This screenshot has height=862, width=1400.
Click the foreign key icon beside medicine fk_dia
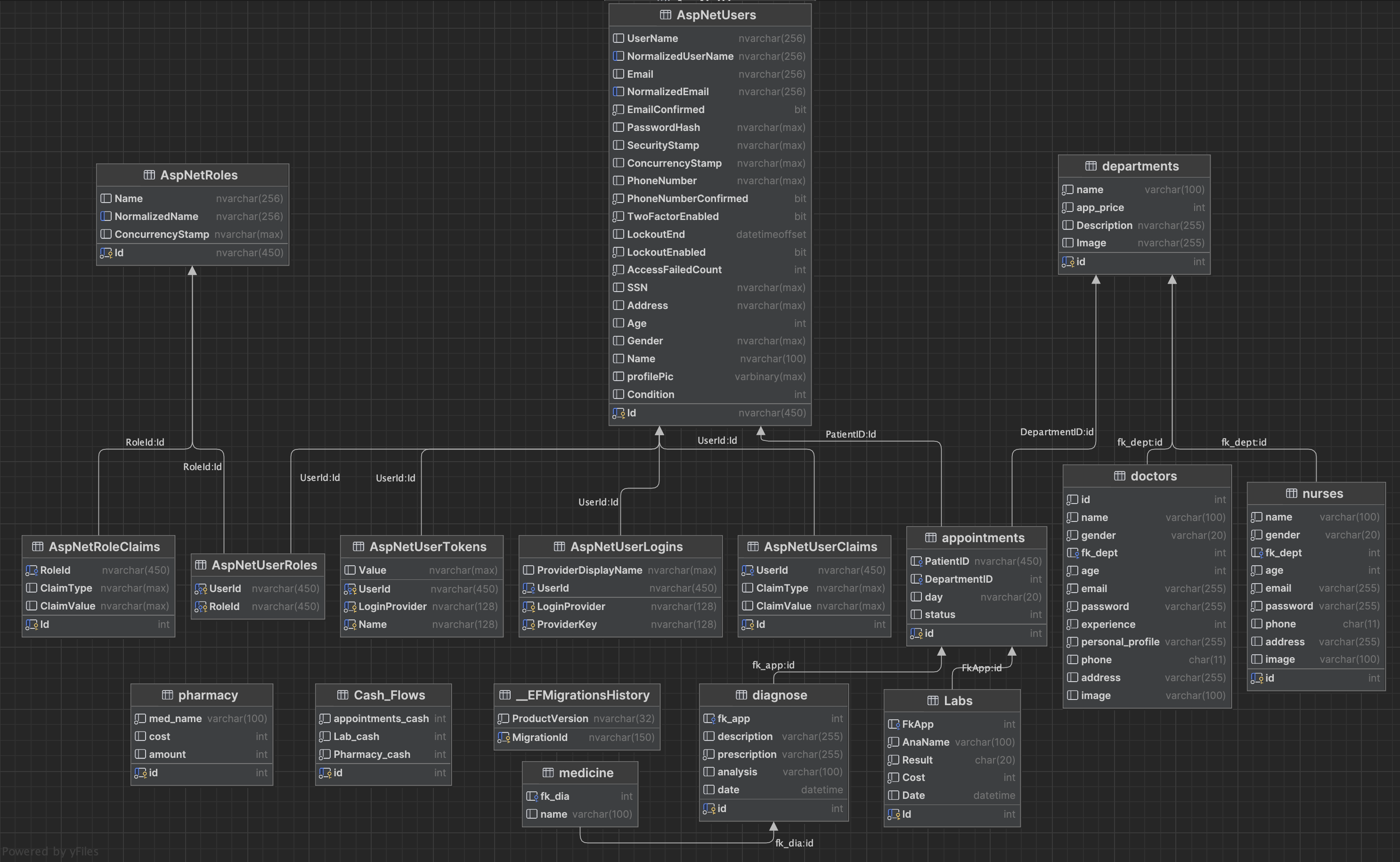tap(532, 796)
